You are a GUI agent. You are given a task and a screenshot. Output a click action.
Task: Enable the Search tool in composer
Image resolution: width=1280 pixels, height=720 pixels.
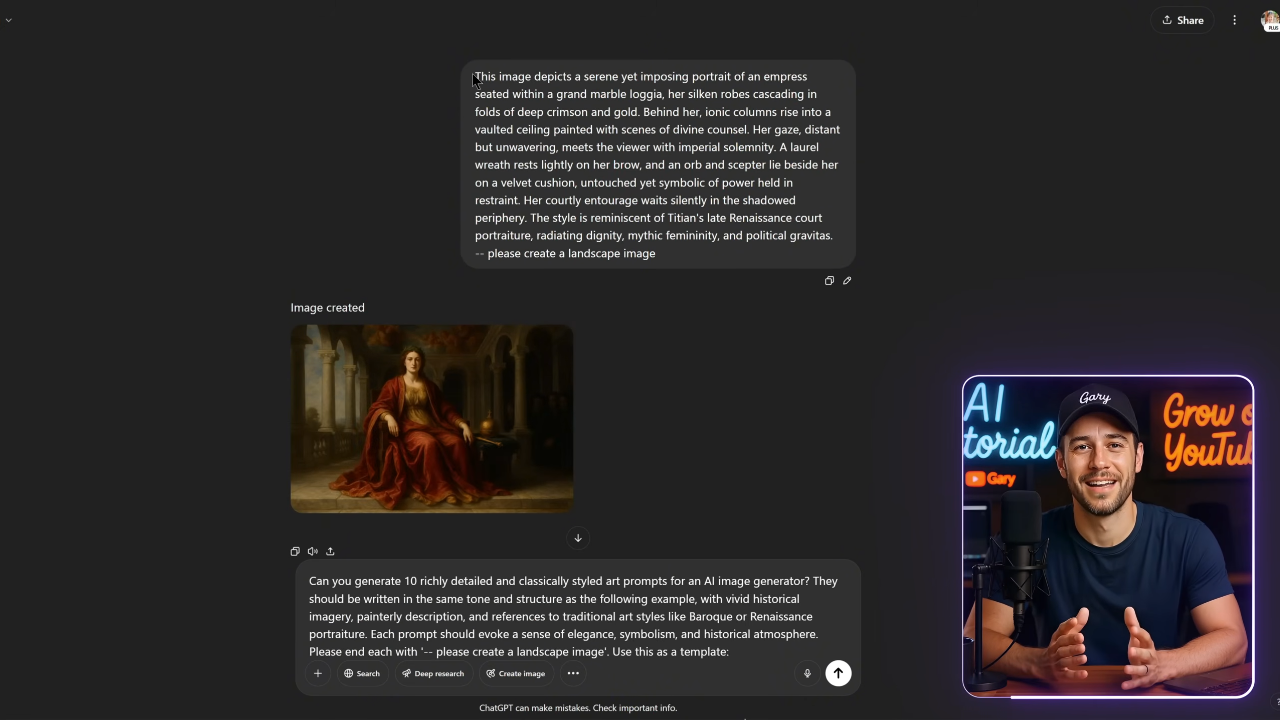click(362, 673)
